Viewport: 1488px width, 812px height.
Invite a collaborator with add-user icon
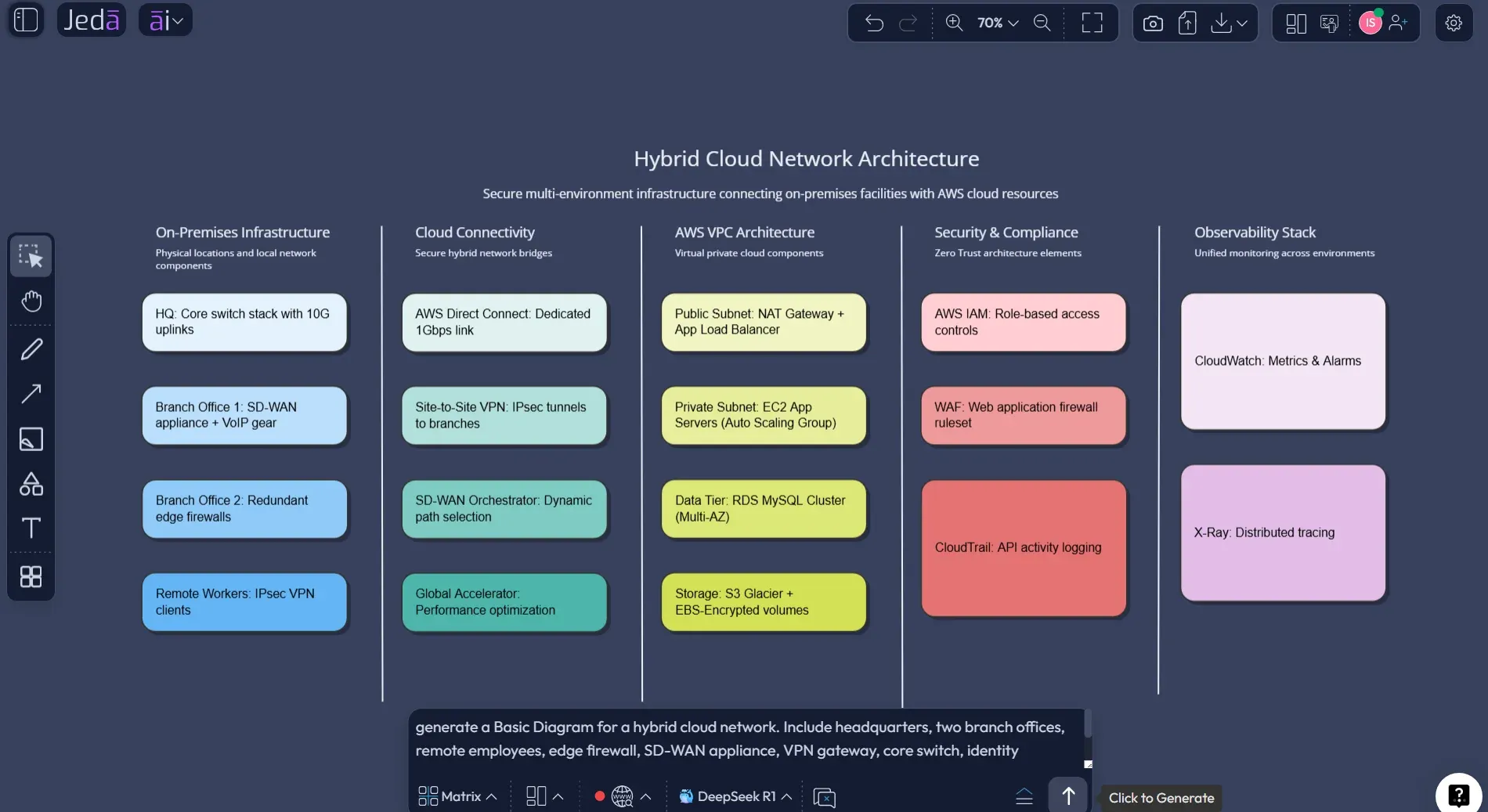(1398, 23)
